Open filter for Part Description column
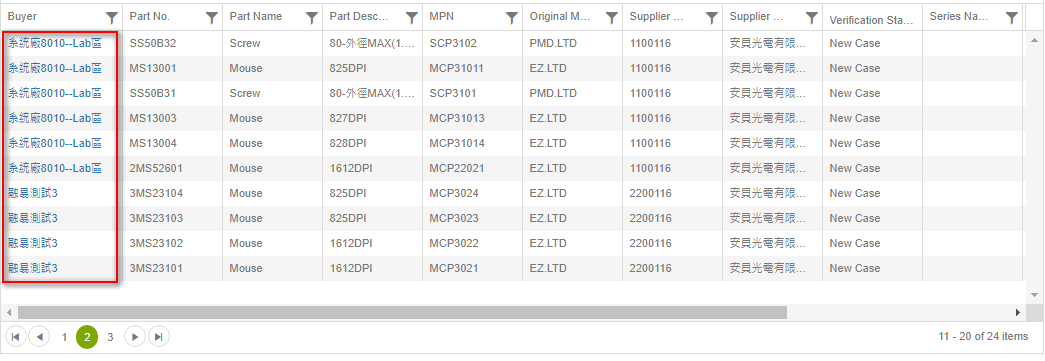This screenshot has width=1045, height=361. [412, 18]
